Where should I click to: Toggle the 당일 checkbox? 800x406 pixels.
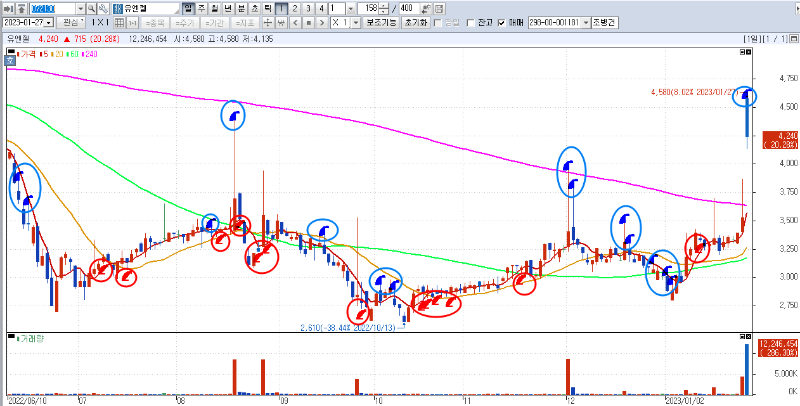(x=438, y=23)
